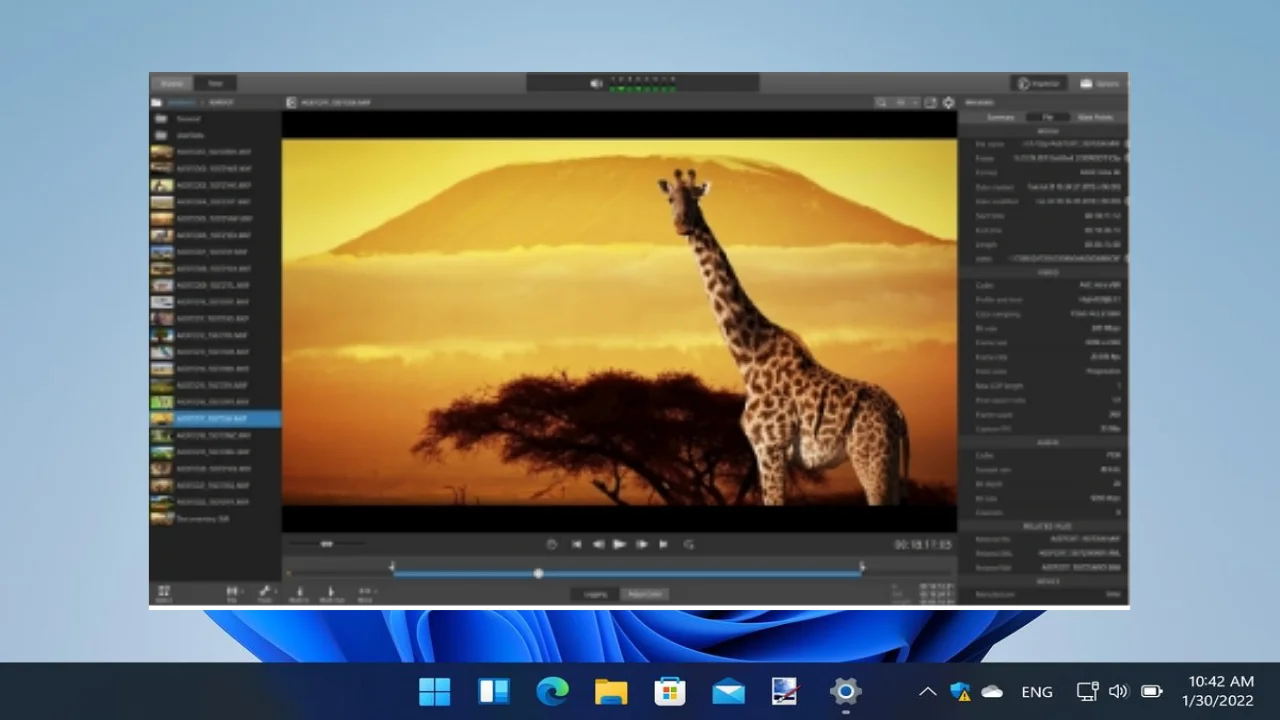Click the OneDrive cloud tray icon
1280x720 pixels.
point(992,691)
